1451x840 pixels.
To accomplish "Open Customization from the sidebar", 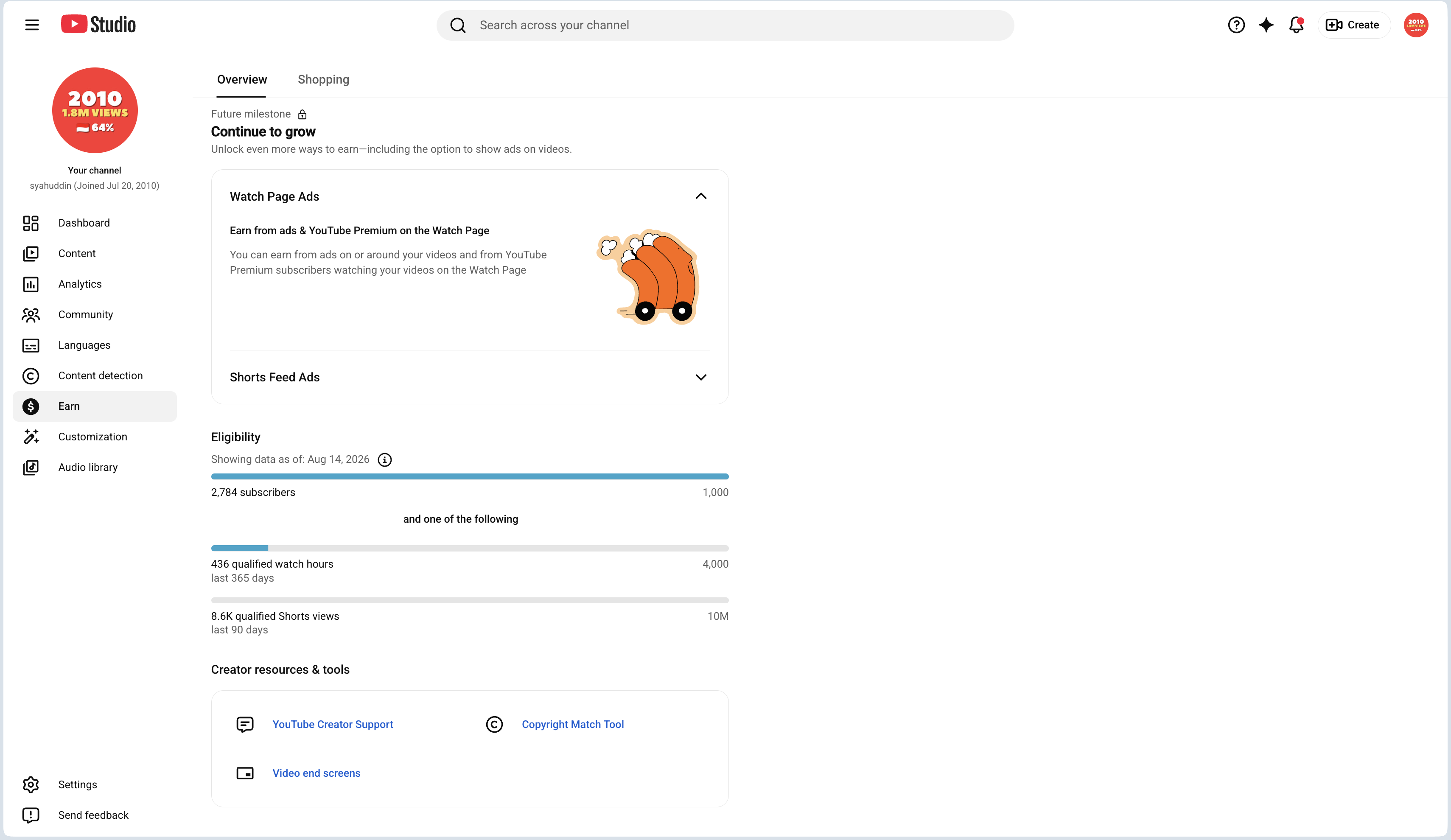I will (95, 437).
